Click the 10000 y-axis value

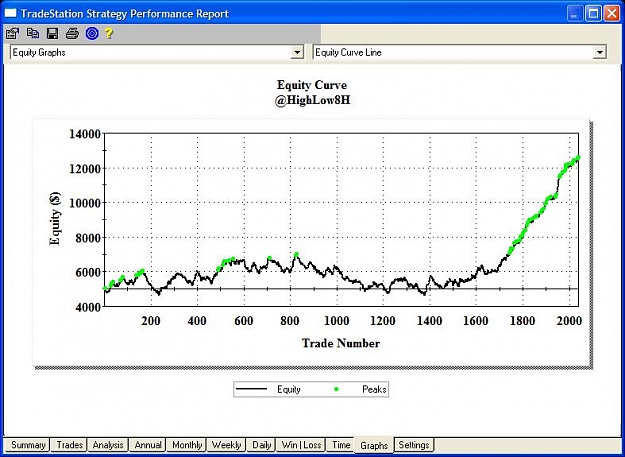(85, 203)
